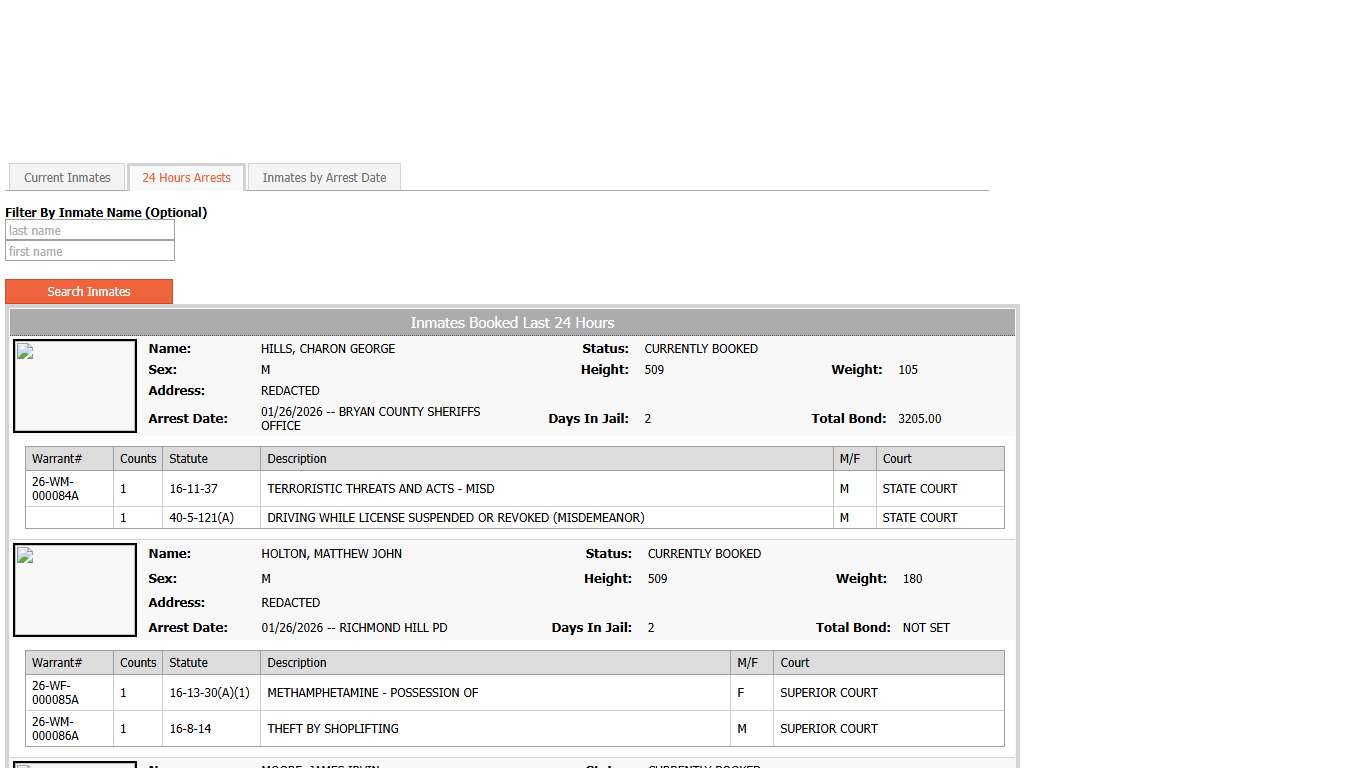Click the Theft by Shoplifting description

332,729
